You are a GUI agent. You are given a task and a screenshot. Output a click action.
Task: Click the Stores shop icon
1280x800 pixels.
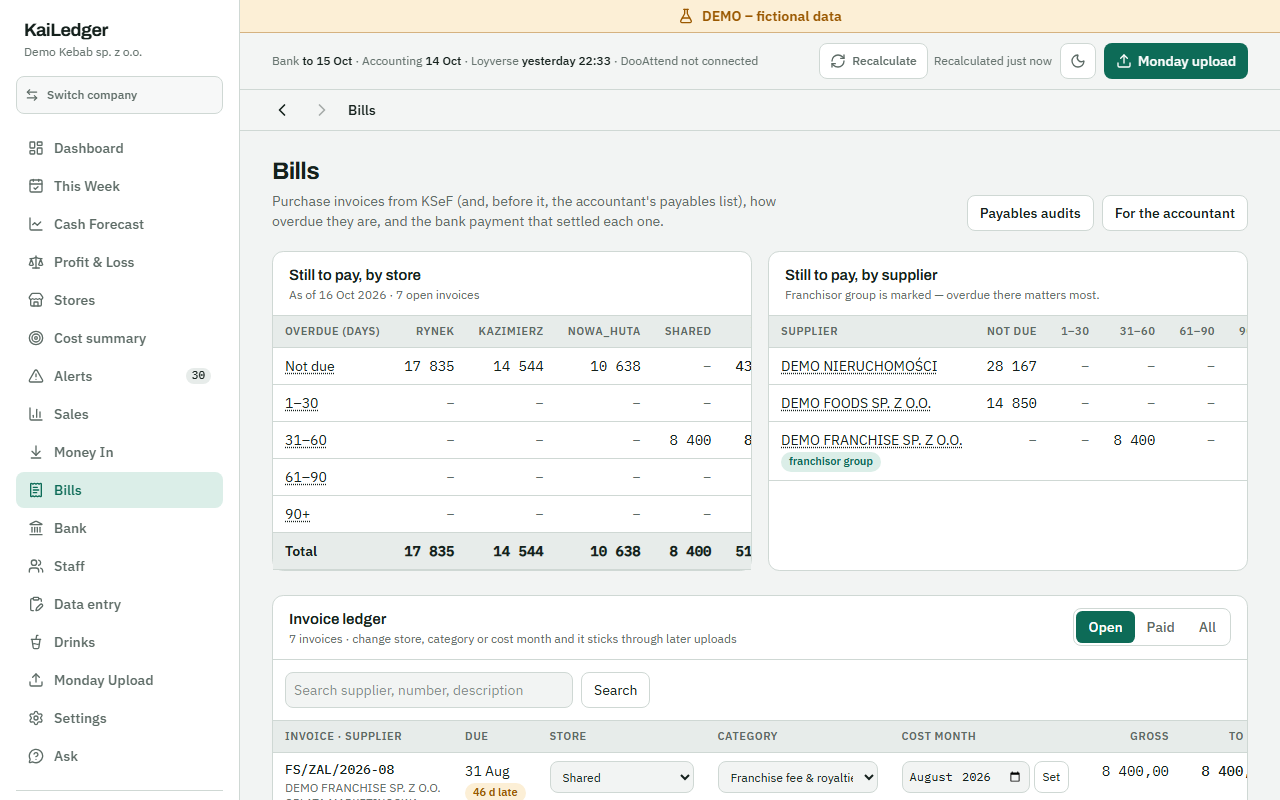tap(36, 300)
